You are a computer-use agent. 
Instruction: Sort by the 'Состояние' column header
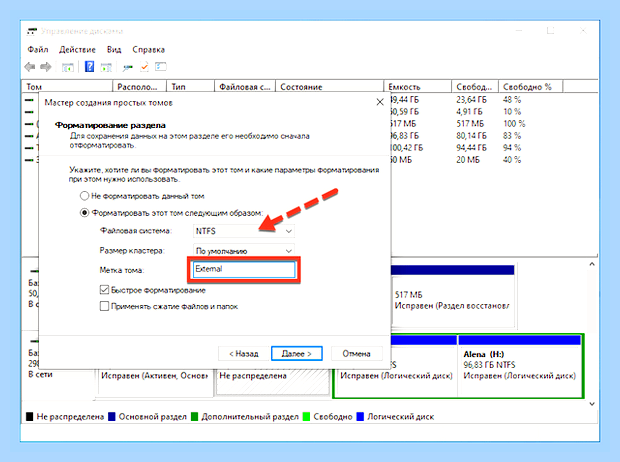tap(329, 87)
